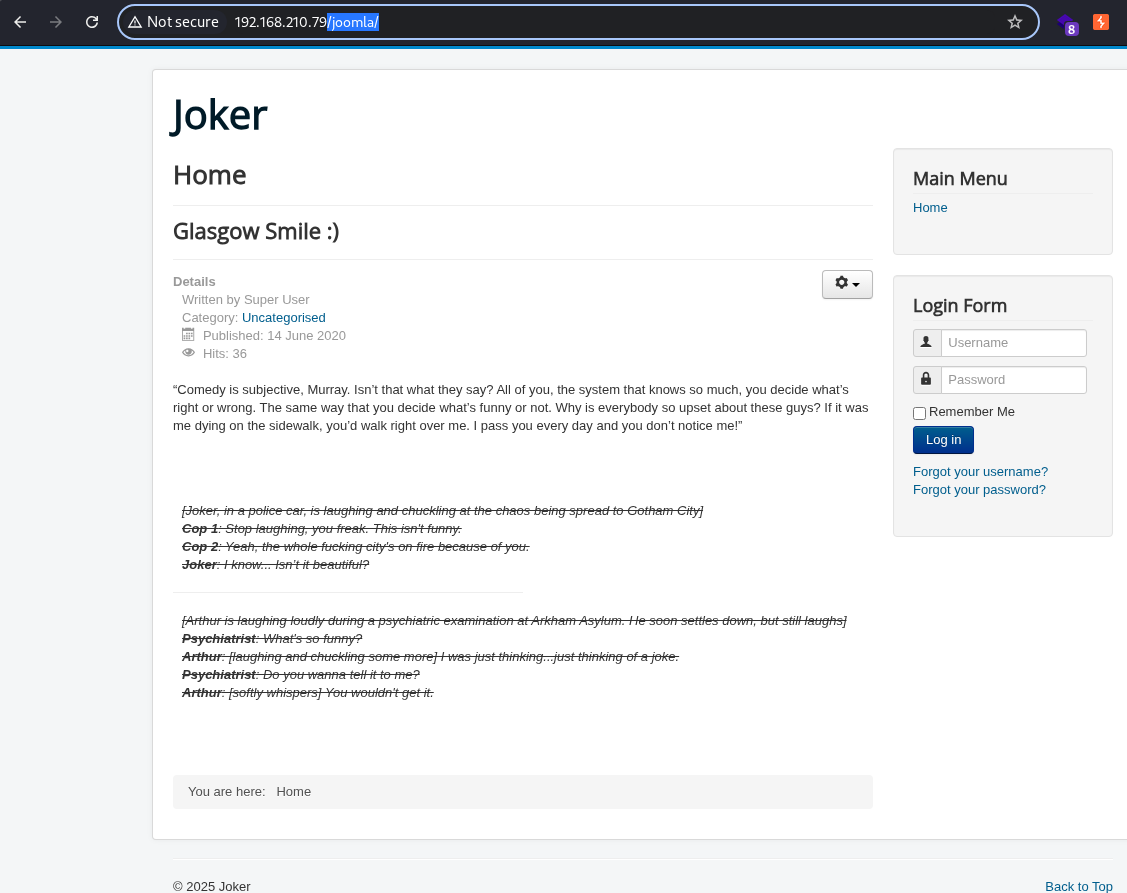Click the Arthur softly whispers line
The image size is (1127, 893).
click(x=308, y=692)
